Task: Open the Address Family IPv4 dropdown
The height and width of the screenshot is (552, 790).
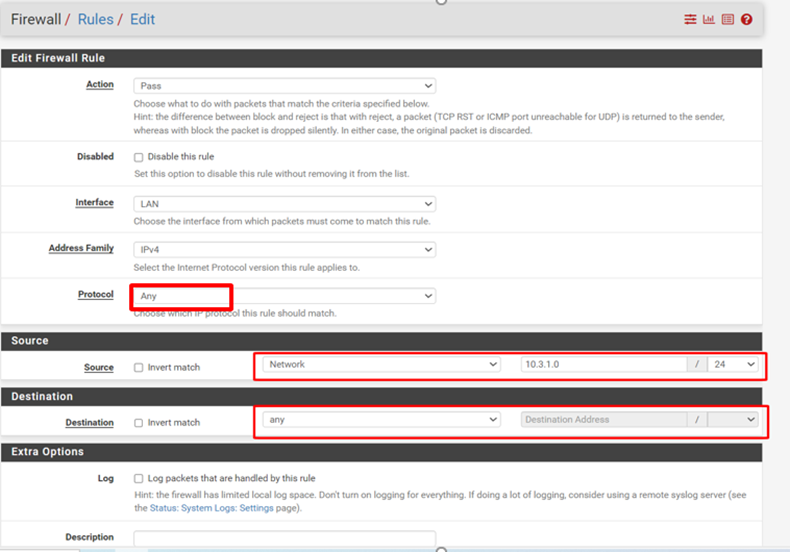Action: tap(284, 249)
